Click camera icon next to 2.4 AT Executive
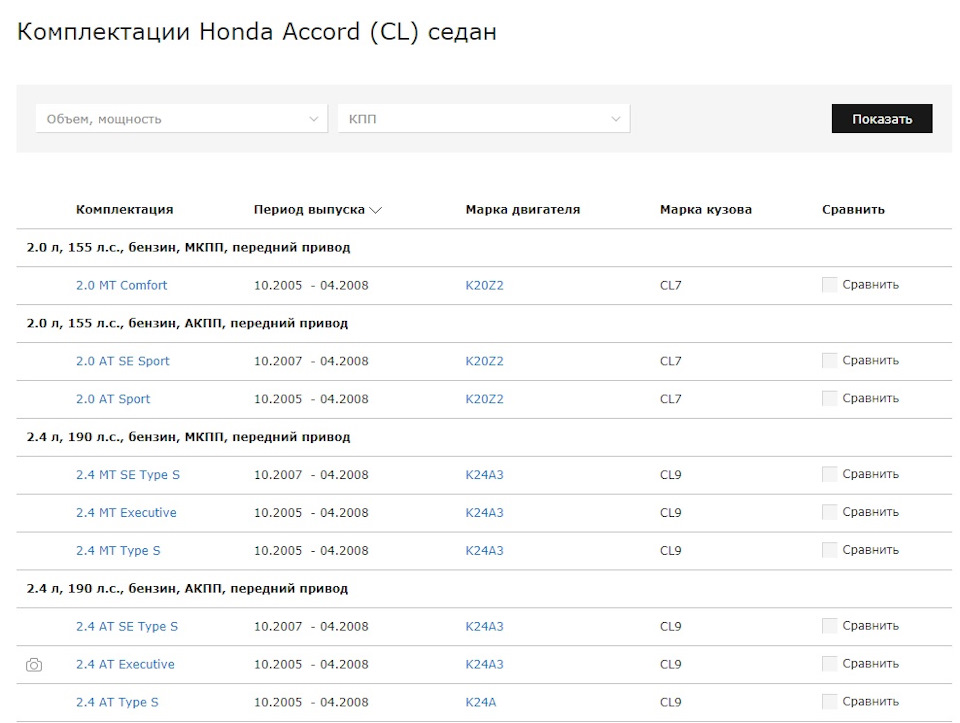This screenshot has height=723, width=960. pyautogui.click(x=34, y=665)
